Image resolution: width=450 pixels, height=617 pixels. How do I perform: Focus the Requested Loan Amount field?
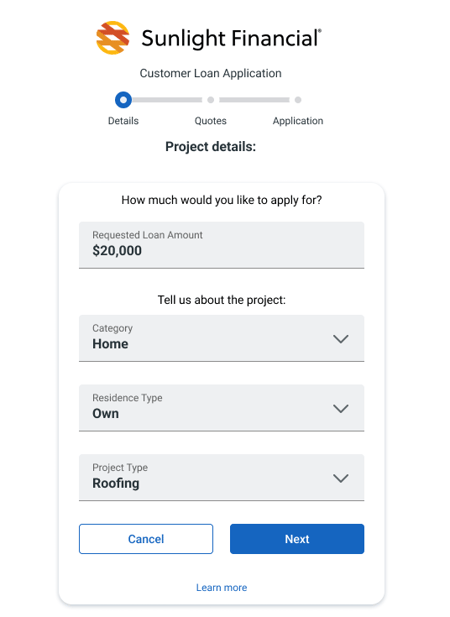point(221,245)
